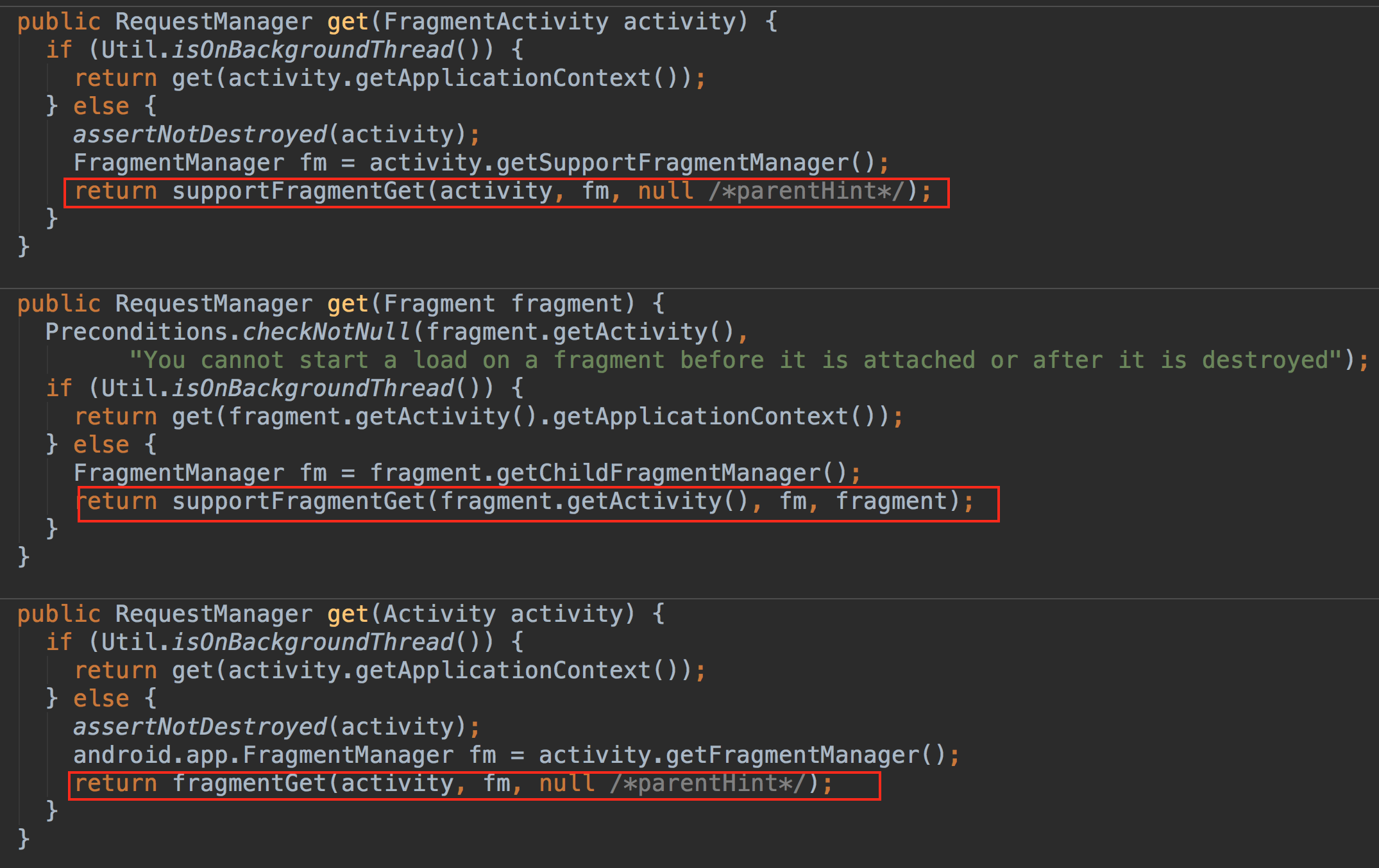Click the get method name taking FragmentActivity
This screenshot has height=868, width=1379.
(x=348, y=22)
